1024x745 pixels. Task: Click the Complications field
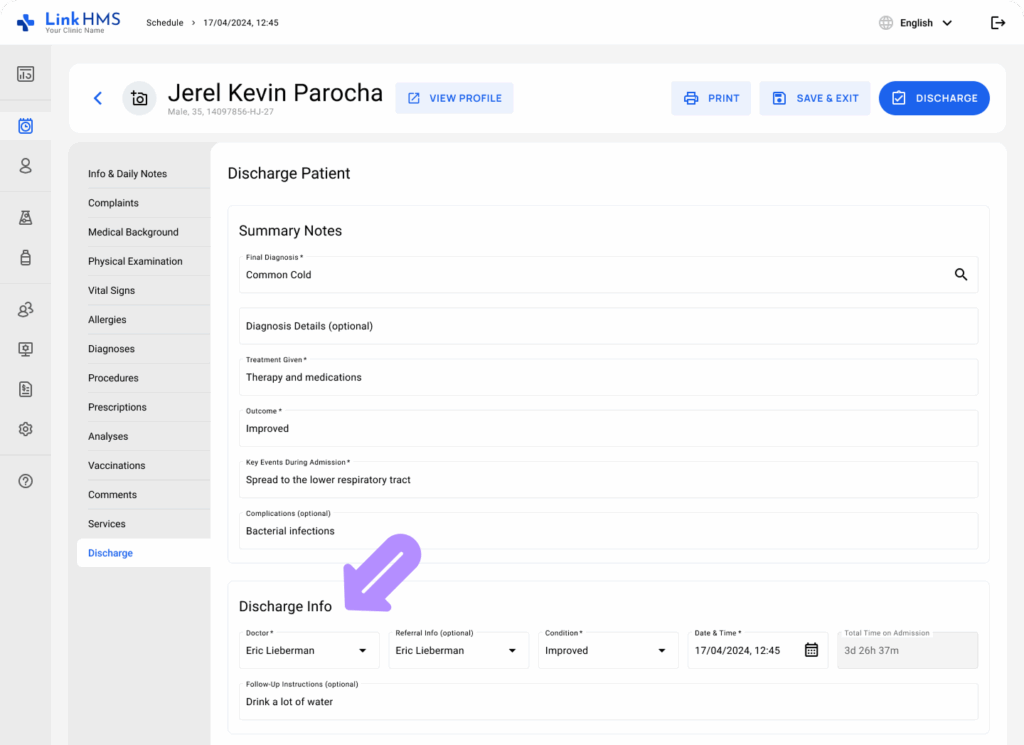(x=608, y=530)
